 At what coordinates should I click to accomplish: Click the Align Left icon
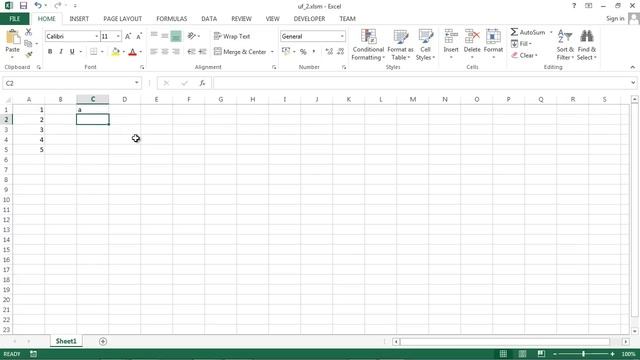[154, 51]
